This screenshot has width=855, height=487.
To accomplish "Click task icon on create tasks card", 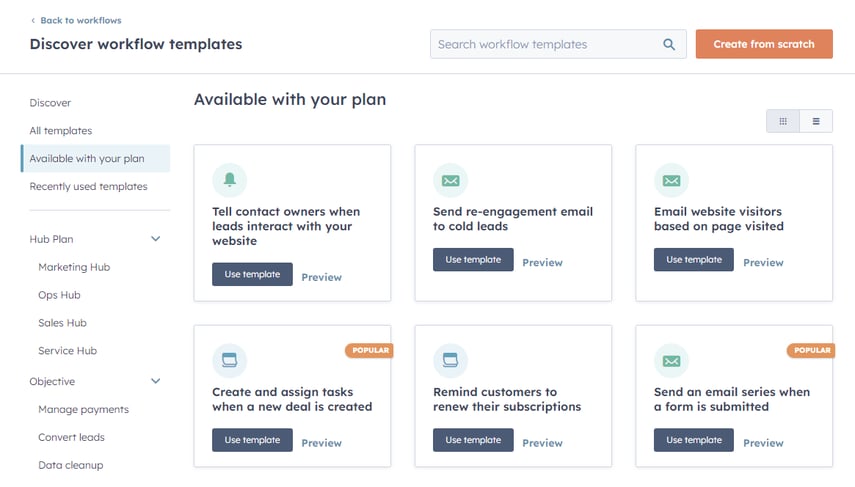I will [229, 360].
